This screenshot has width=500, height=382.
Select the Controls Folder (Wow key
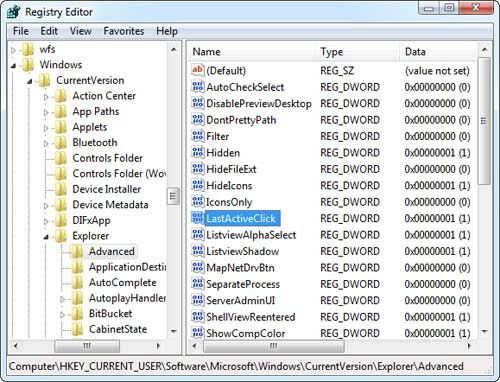(x=119, y=174)
